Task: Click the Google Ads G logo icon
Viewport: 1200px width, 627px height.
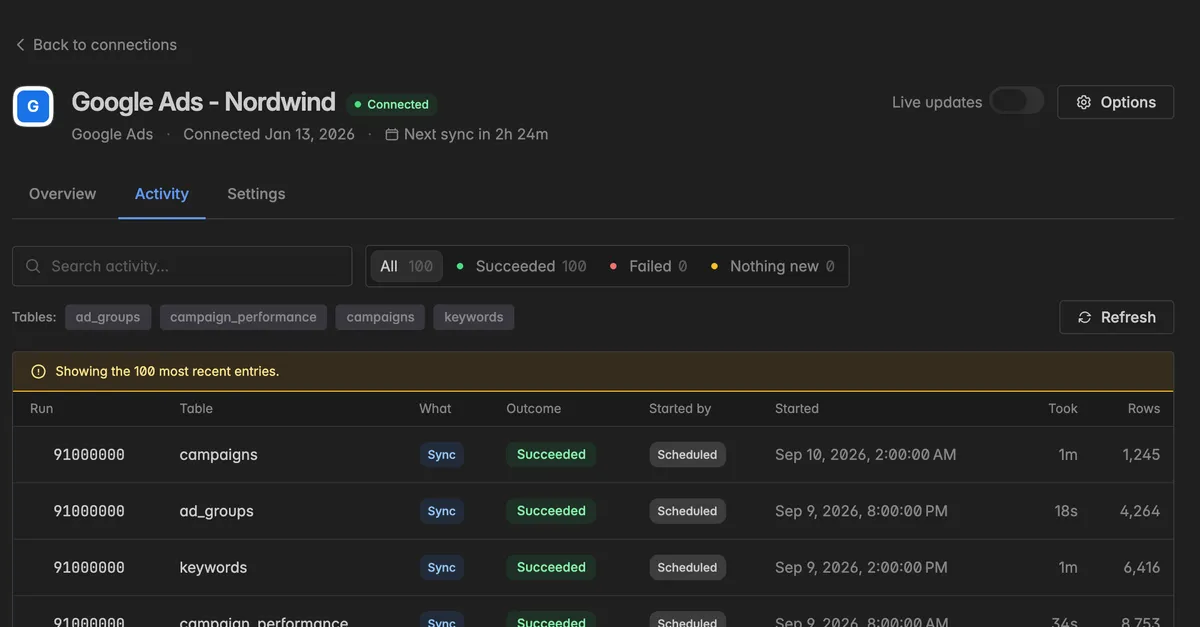Action: [x=33, y=106]
